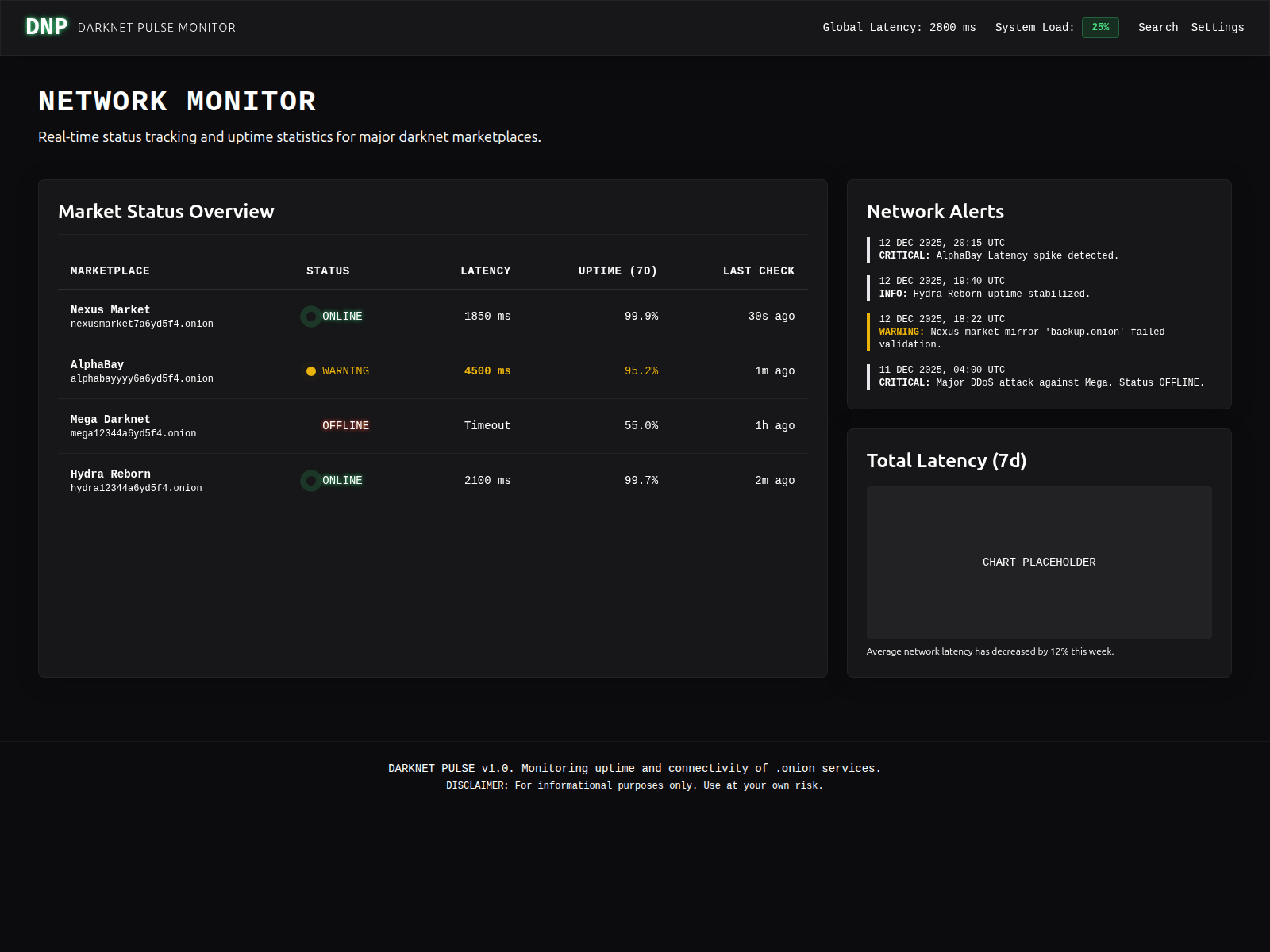Open the Mega DDoS attack critical alert

pos(1039,377)
